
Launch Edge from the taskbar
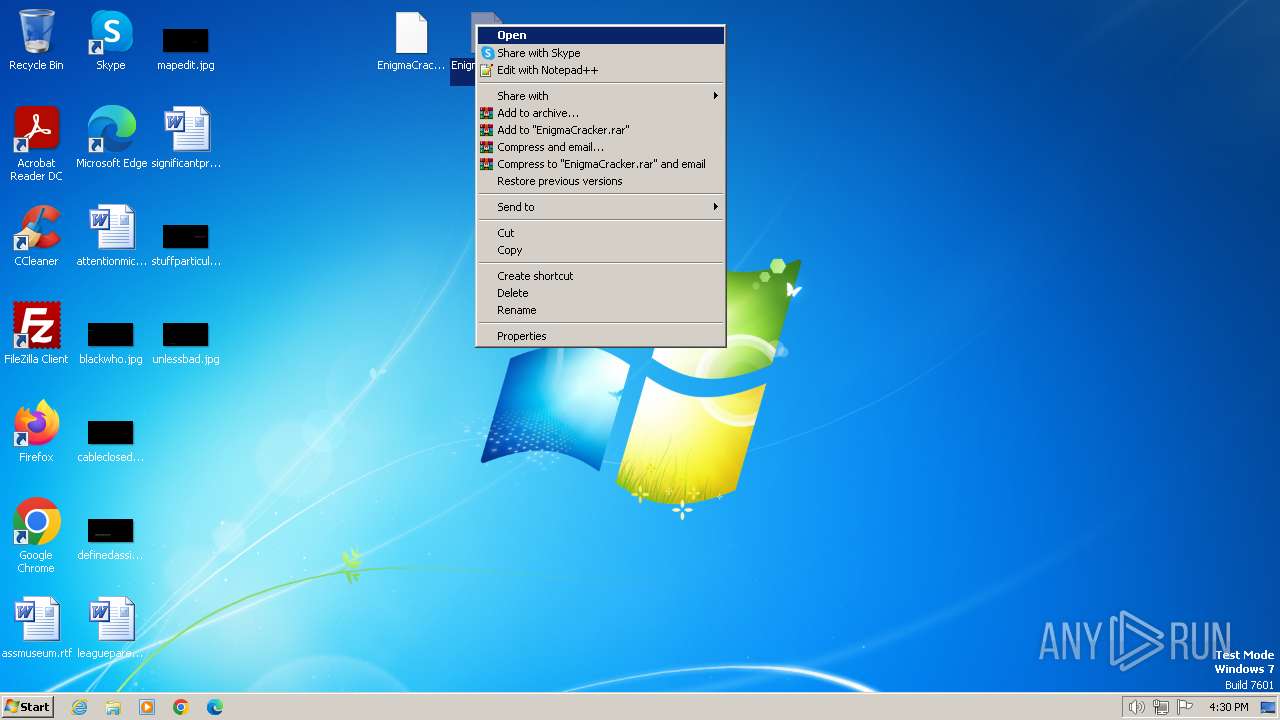[215, 707]
